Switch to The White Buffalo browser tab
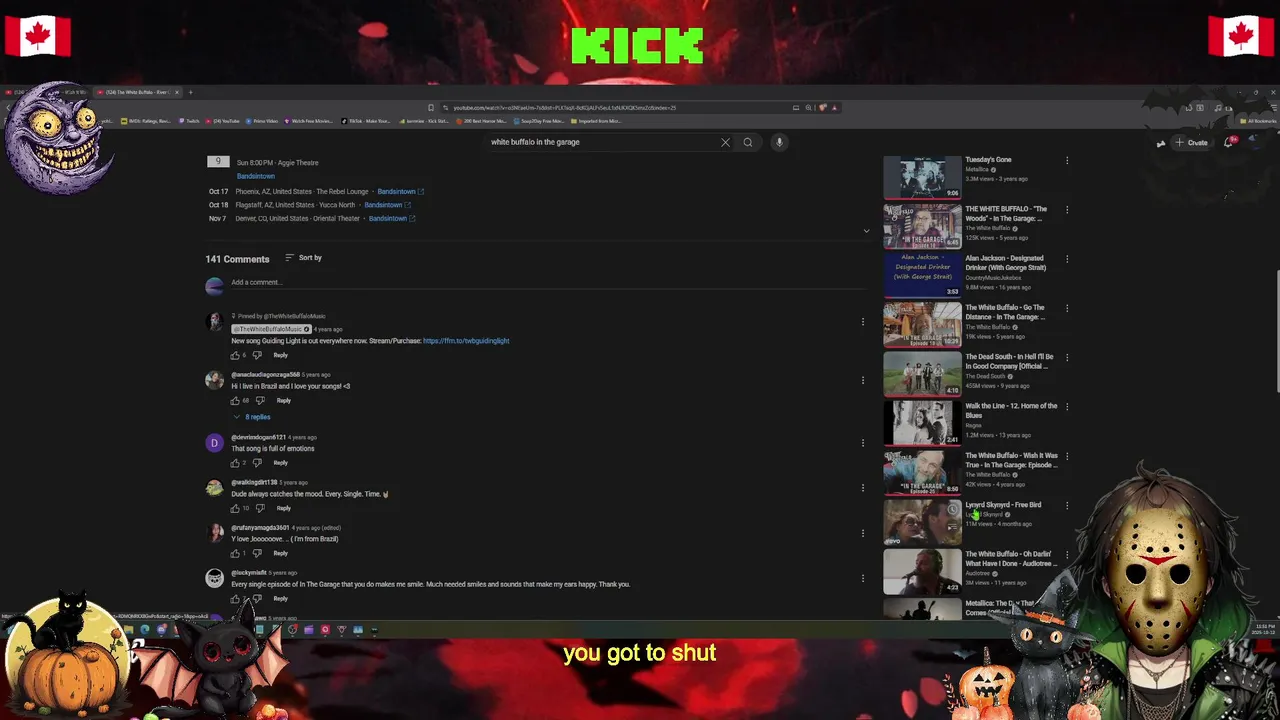Screen dimensions: 1280x720 tap(138, 92)
